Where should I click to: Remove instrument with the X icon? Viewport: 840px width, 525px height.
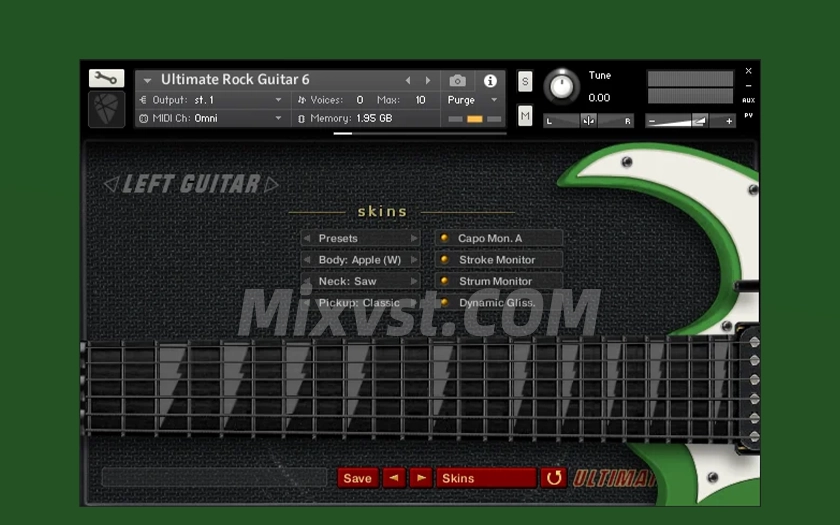[x=748, y=71]
